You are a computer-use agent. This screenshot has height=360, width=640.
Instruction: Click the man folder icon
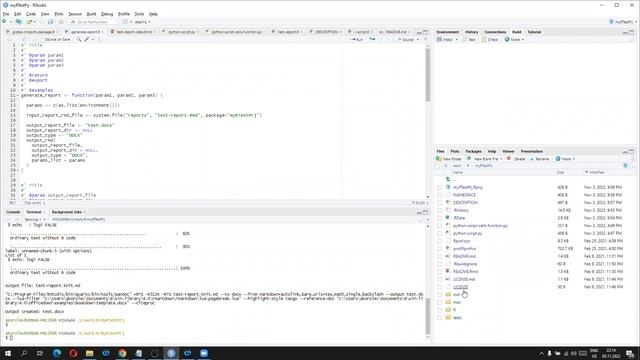point(448,302)
